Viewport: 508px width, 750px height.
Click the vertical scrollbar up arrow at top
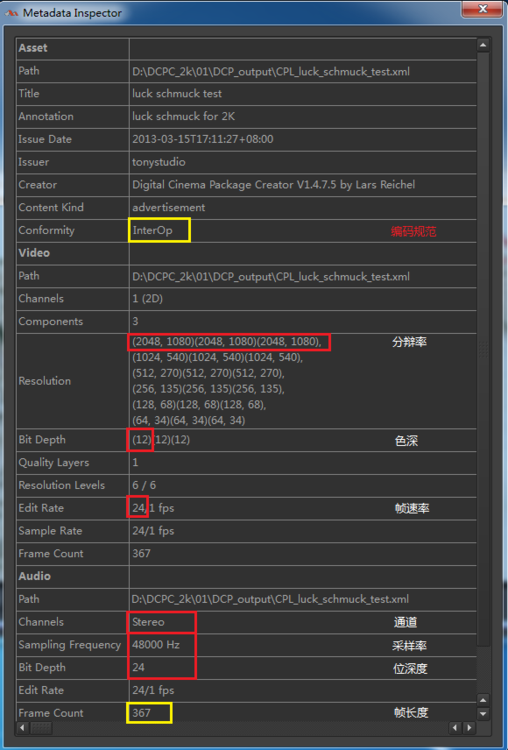click(x=483, y=45)
